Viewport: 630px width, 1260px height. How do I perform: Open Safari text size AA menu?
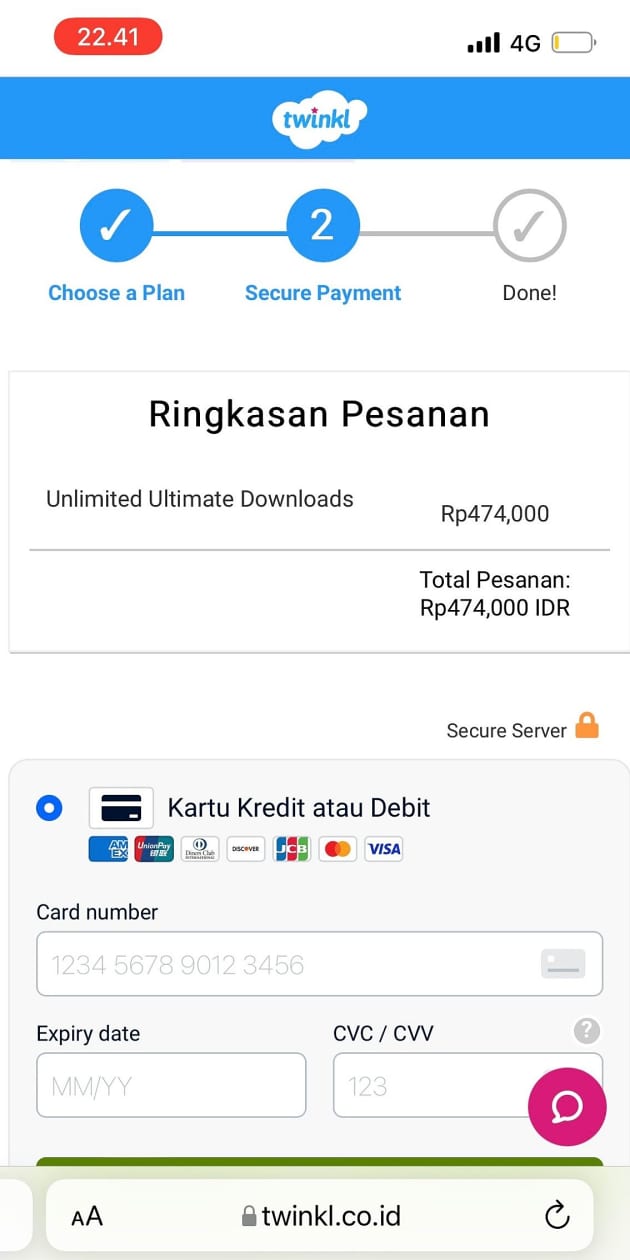pos(87,1216)
